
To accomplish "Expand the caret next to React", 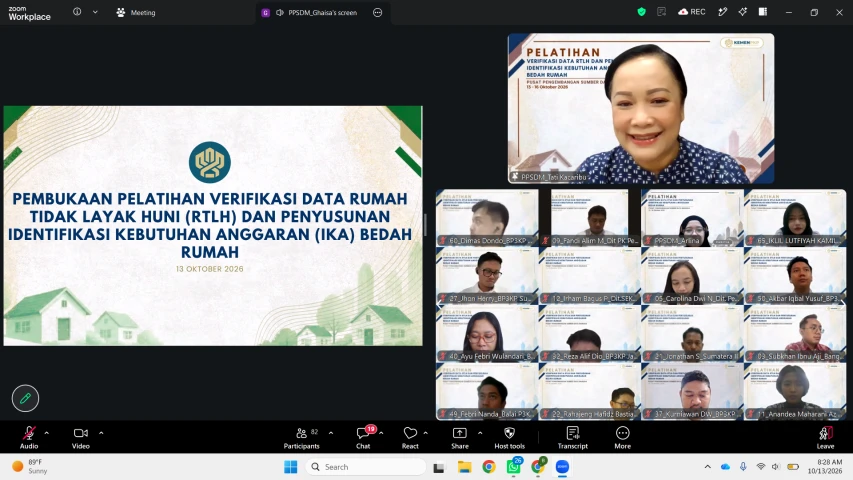I will [425, 433].
